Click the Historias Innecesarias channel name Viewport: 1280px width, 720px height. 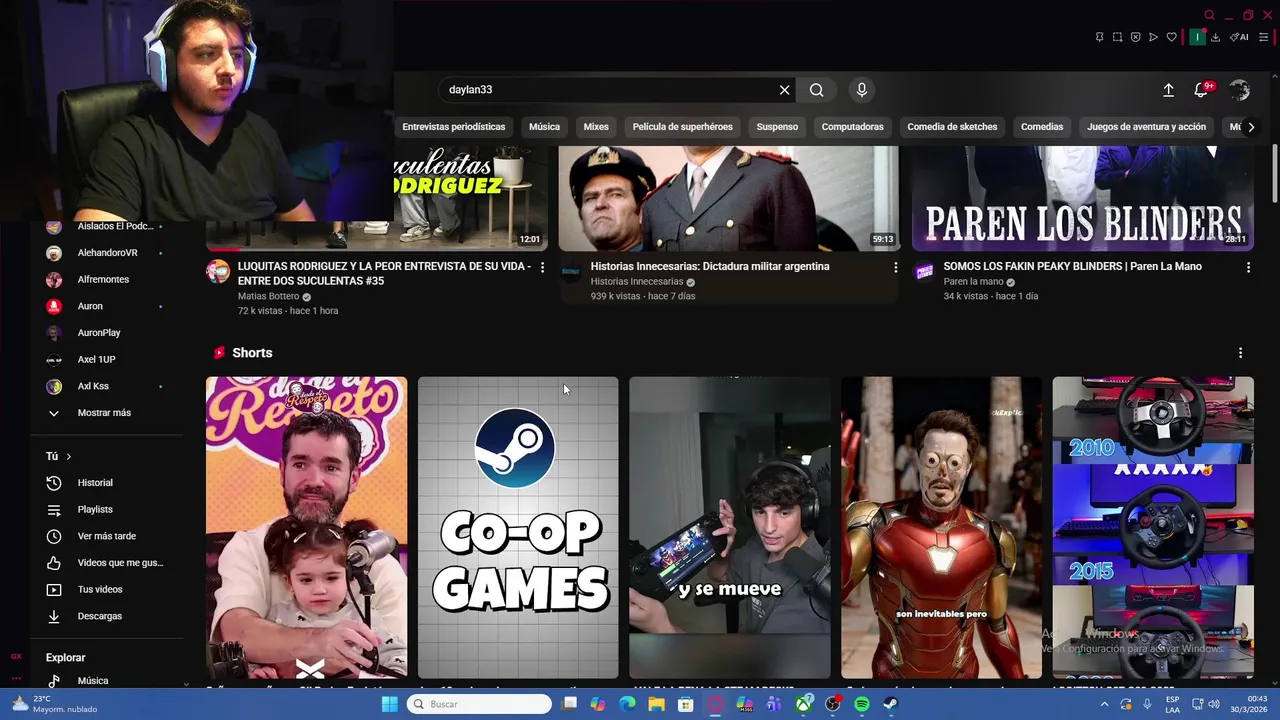637,282
